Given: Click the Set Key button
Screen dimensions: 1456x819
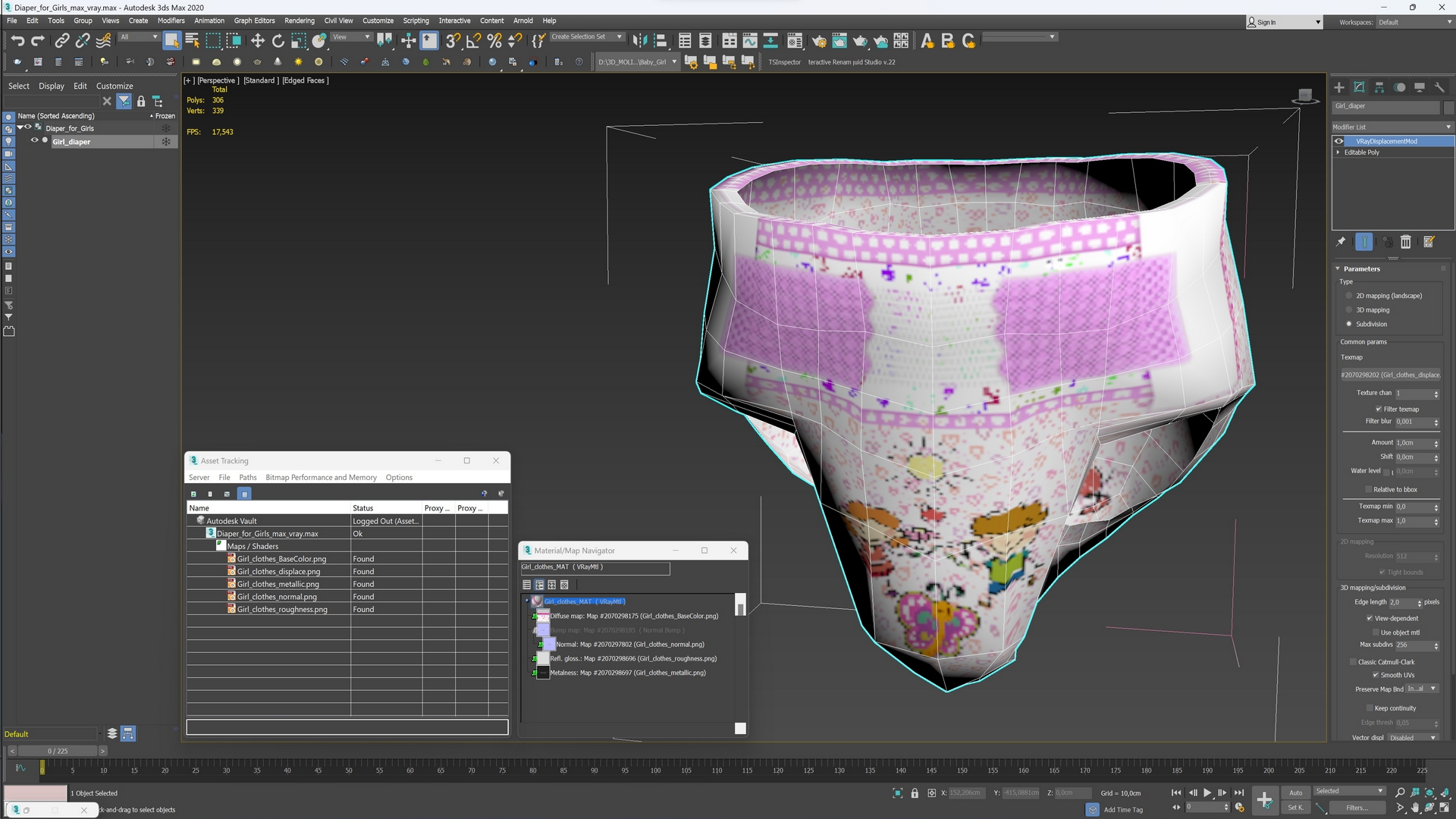Looking at the screenshot, I should [x=1295, y=808].
